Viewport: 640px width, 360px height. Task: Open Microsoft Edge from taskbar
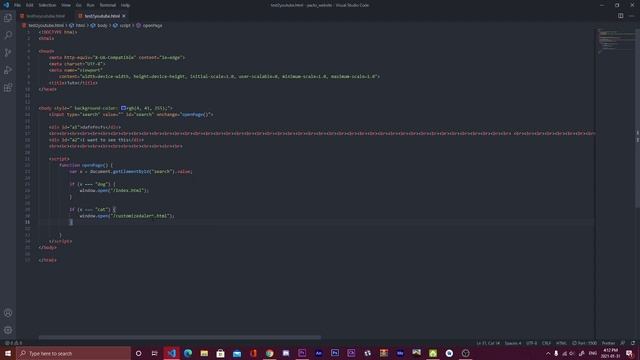188,353
